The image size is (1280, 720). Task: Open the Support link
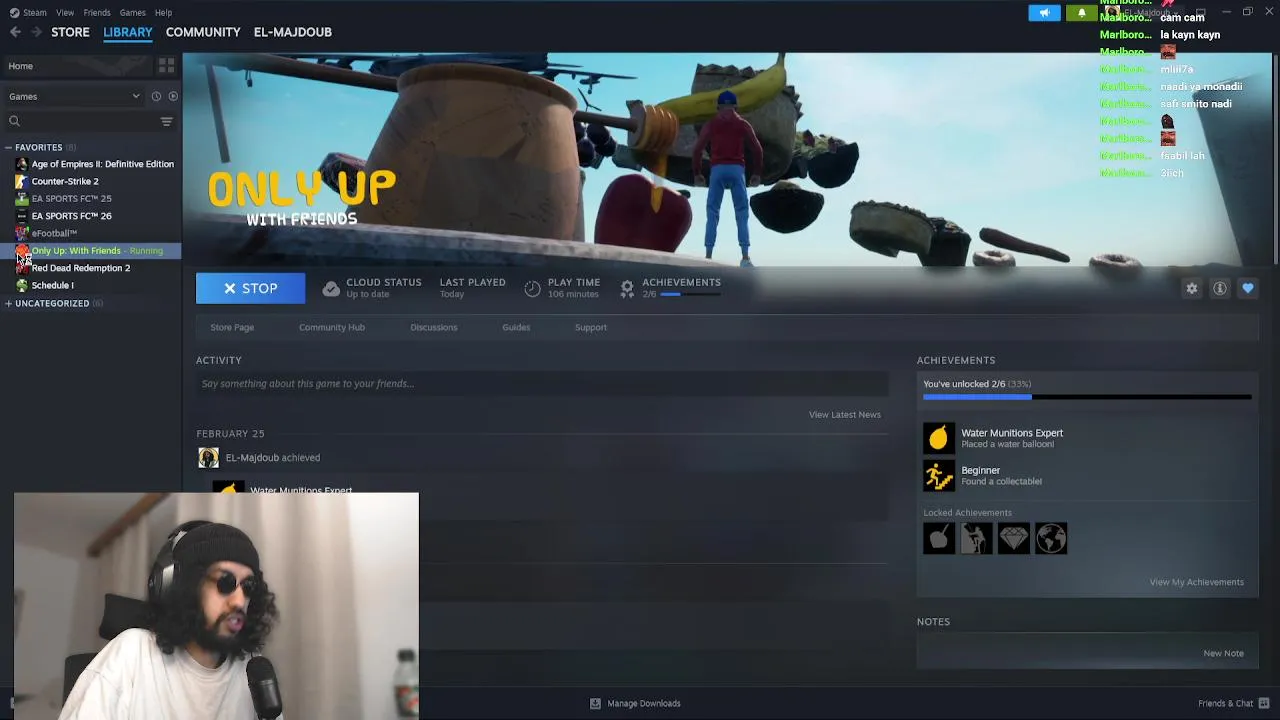click(x=591, y=327)
